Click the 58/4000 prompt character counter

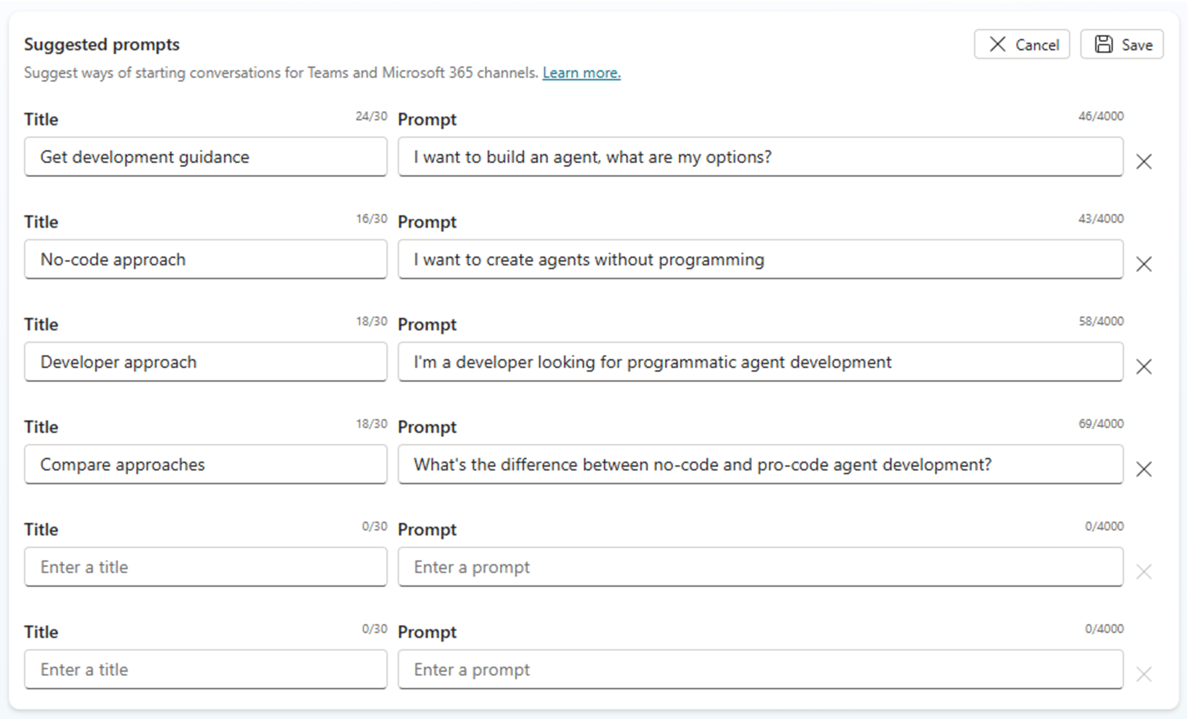pyautogui.click(x=1101, y=322)
